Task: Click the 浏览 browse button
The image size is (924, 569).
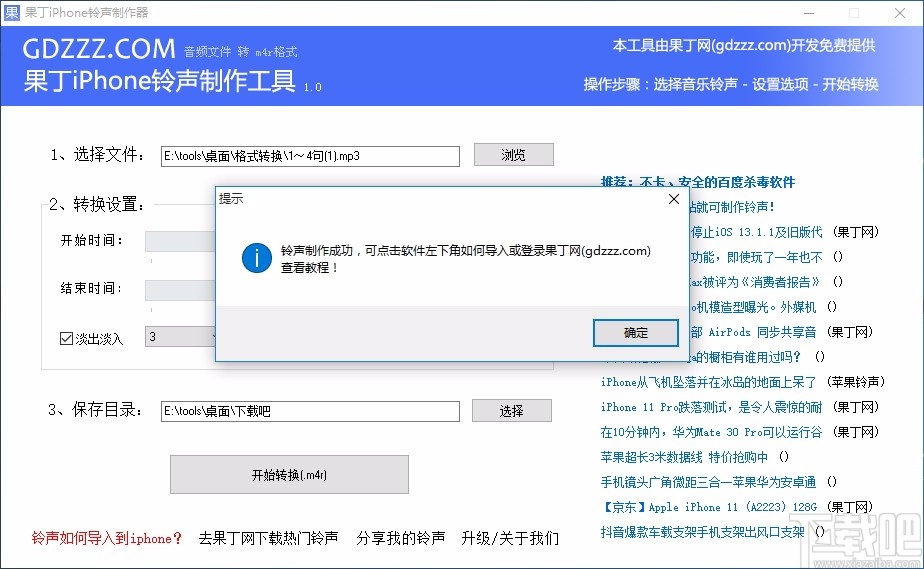Action: (513, 155)
